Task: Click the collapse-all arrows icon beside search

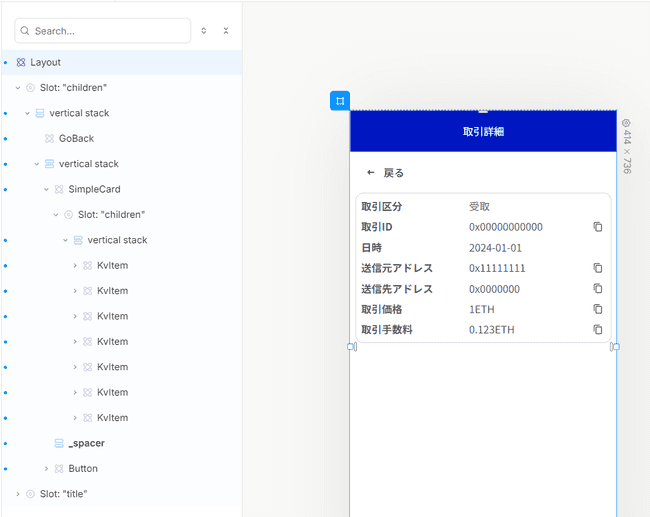Action: pyautogui.click(x=226, y=31)
